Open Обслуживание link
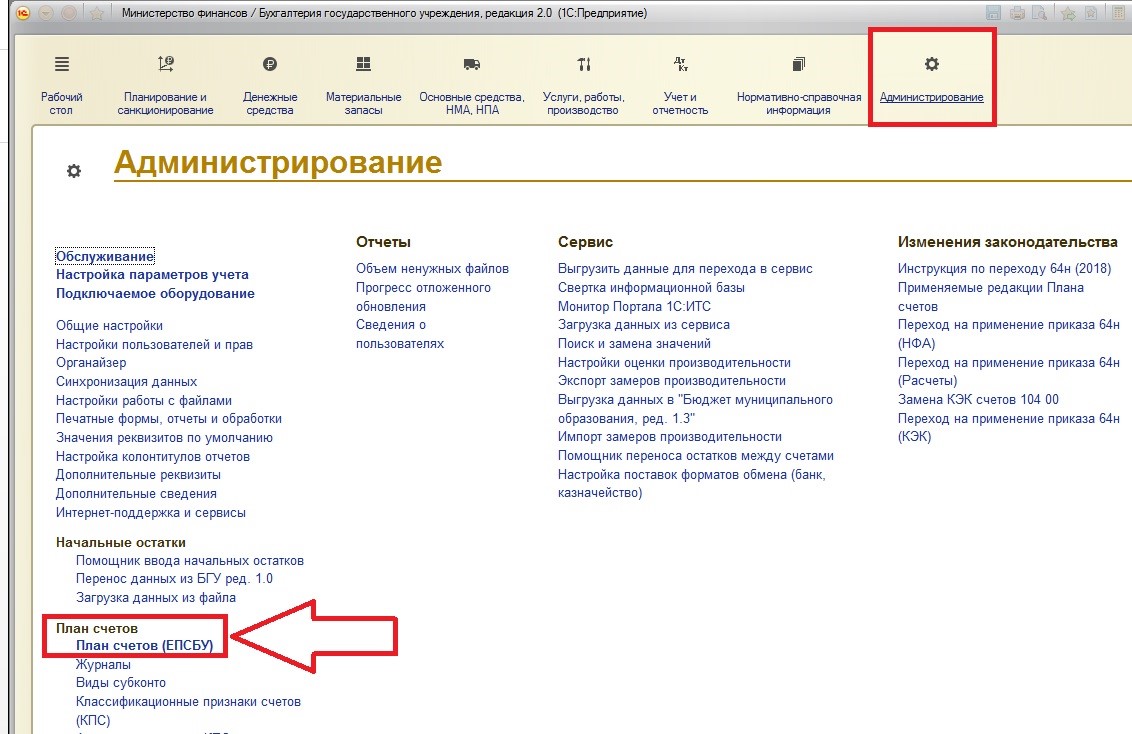The image size is (1132, 734). click(x=105, y=256)
